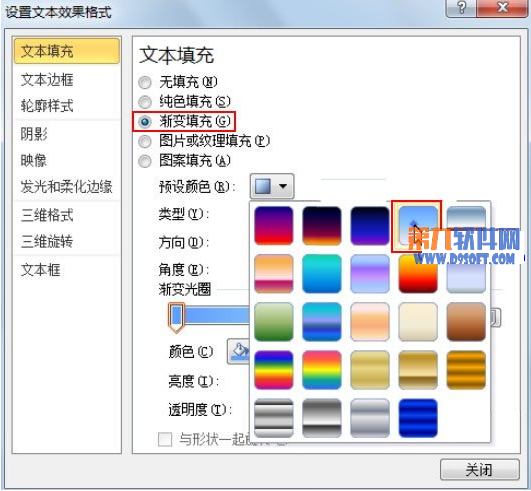The height and width of the screenshot is (491, 531).
Task: Open the 阴影 settings category
Action: pyautogui.click(x=34, y=134)
